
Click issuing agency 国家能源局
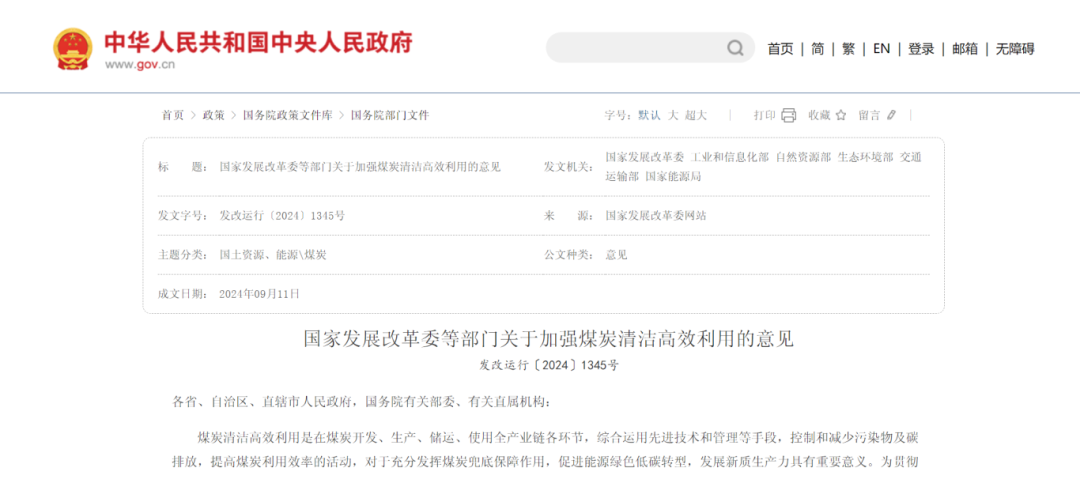(x=673, y=176)
